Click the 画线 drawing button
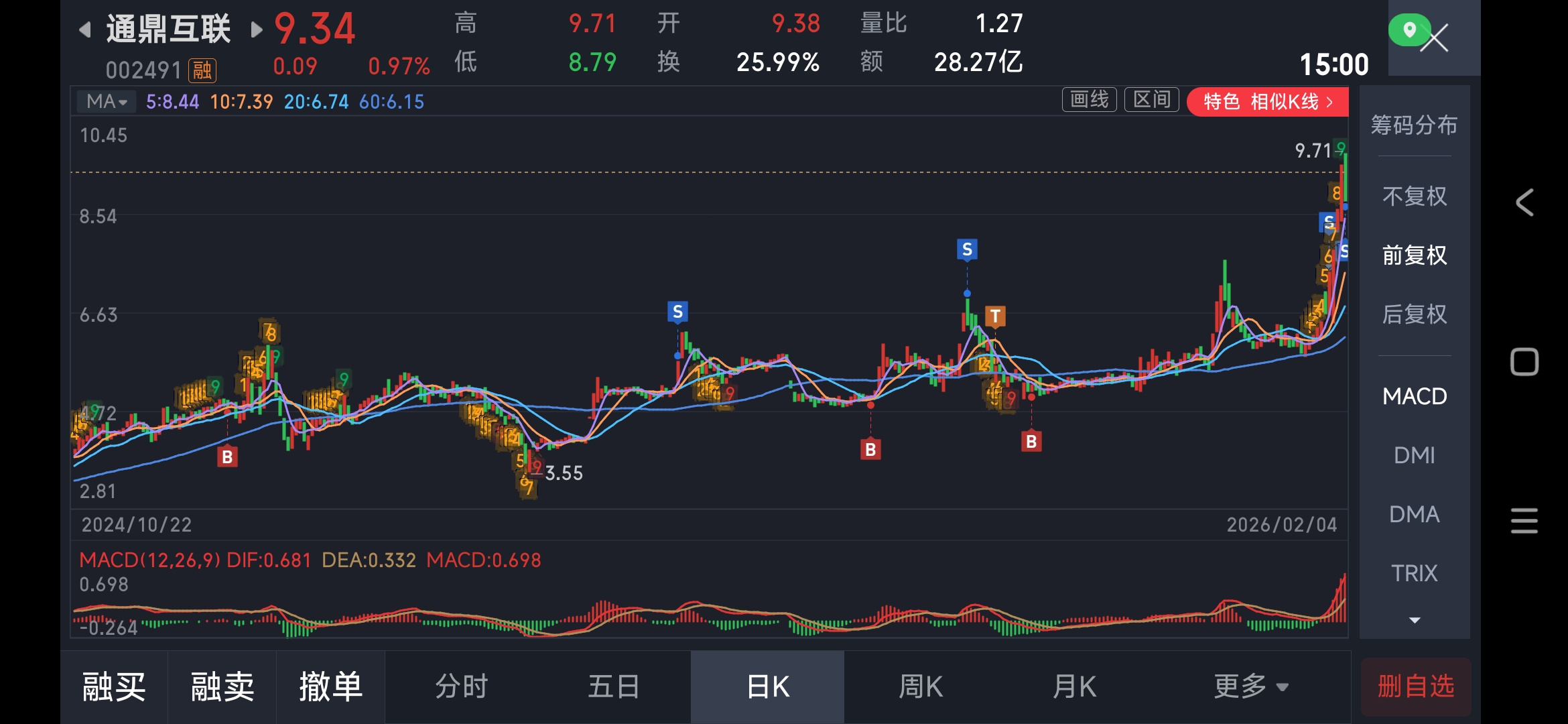The width and height of the screenshot is (1568, 724). (1089, 101)
